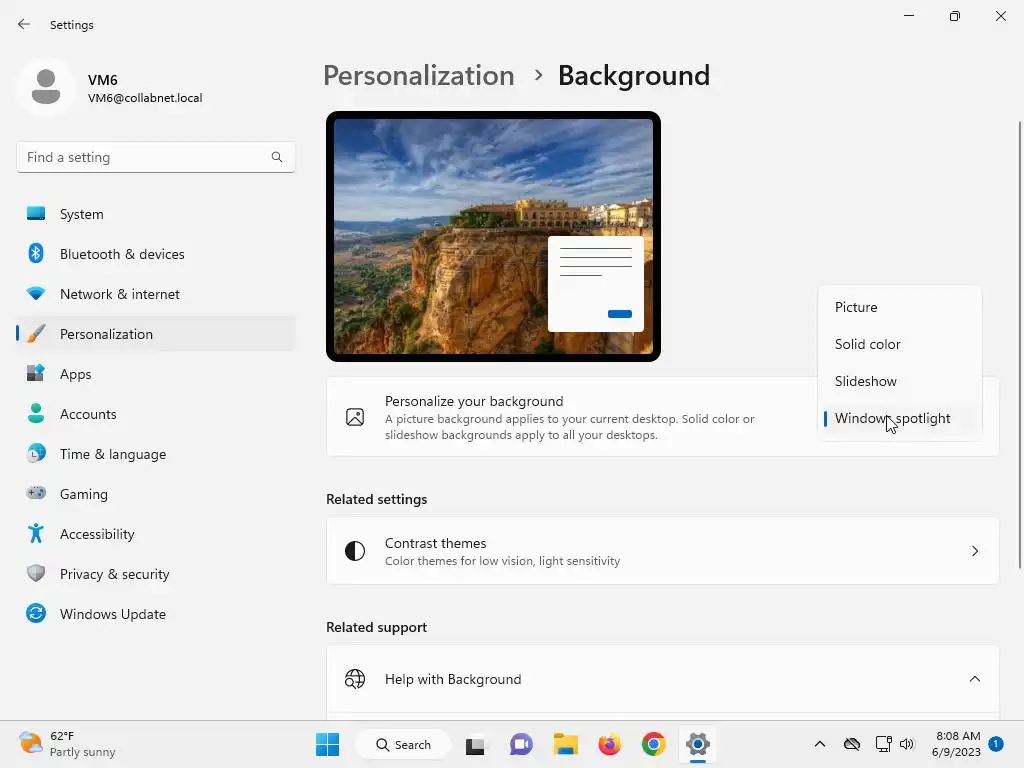This screenshot has width=1024, height=768.
Task: Click the Accessibility figure icon
Action: 36,534
